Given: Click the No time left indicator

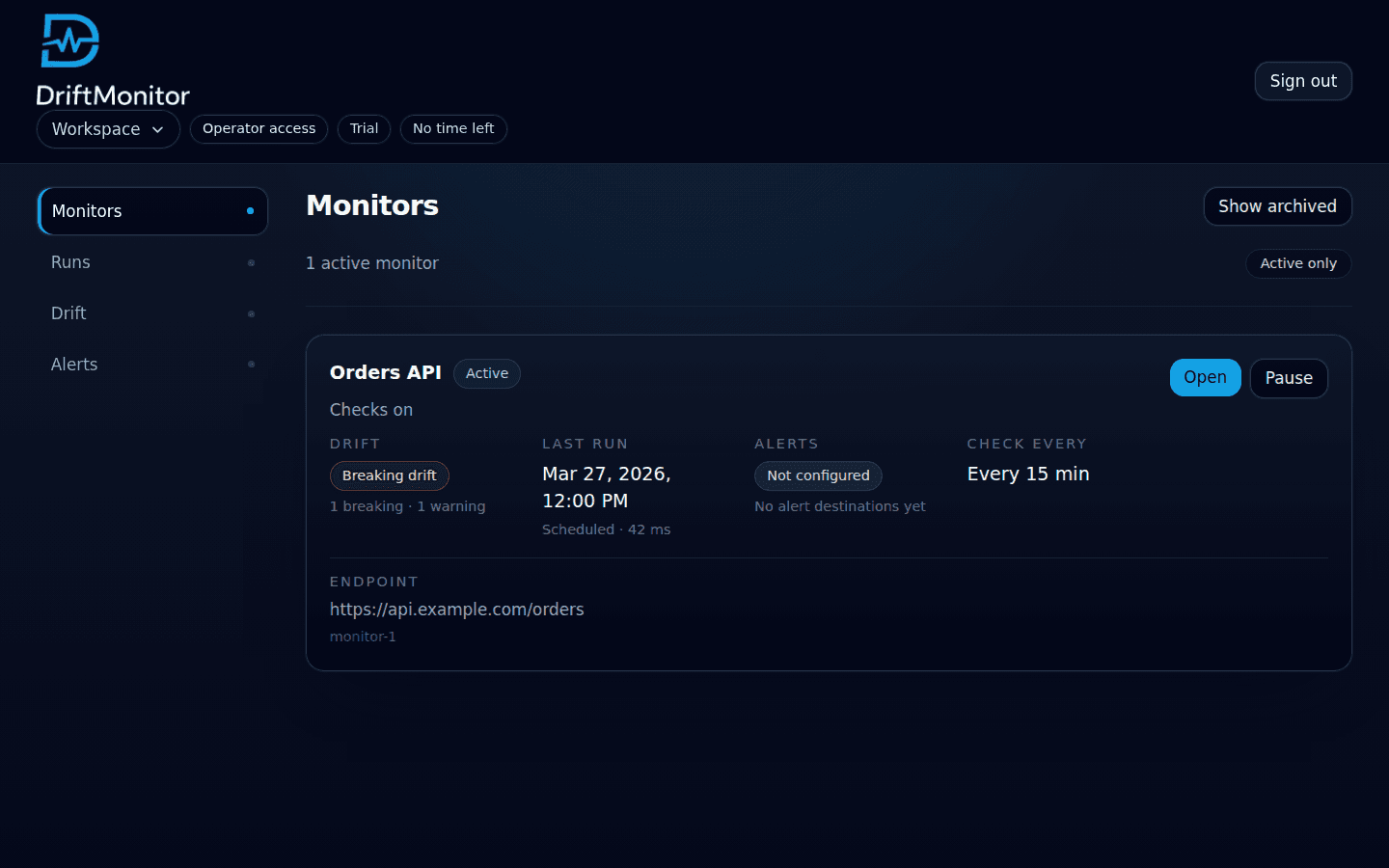Looking at the screenshot, I should point(453,128).
